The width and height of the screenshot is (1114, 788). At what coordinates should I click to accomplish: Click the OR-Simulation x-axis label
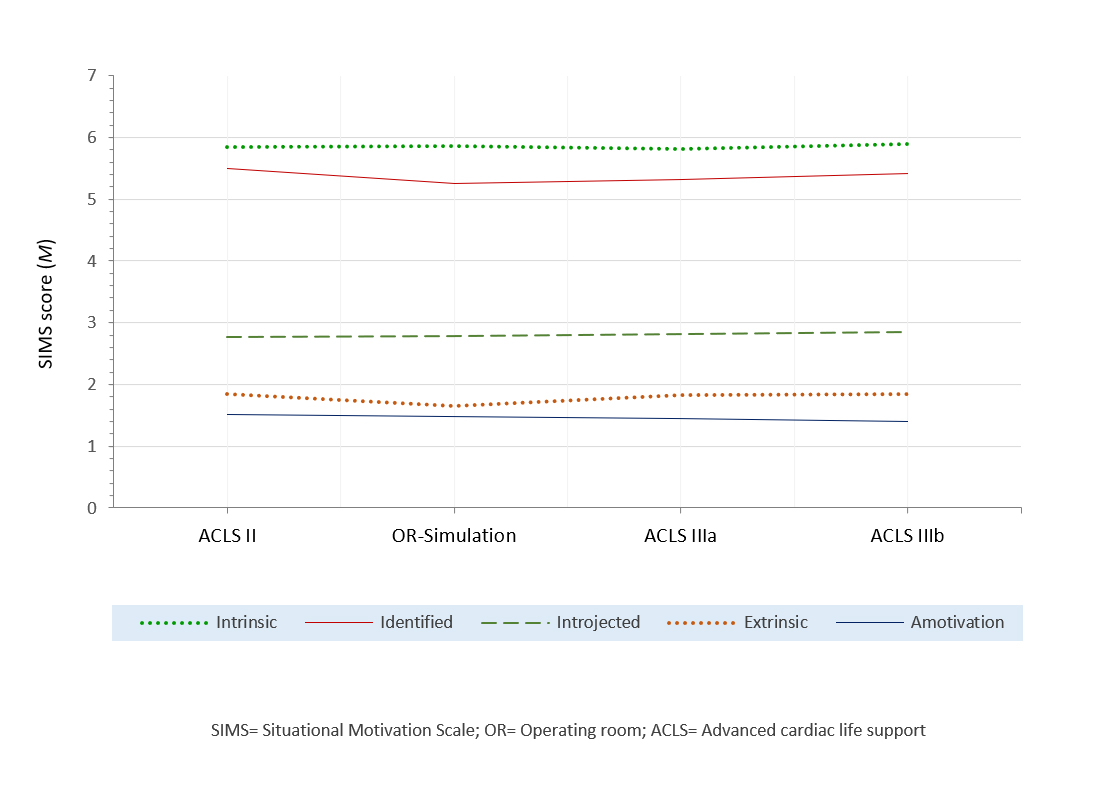[454, 536]
